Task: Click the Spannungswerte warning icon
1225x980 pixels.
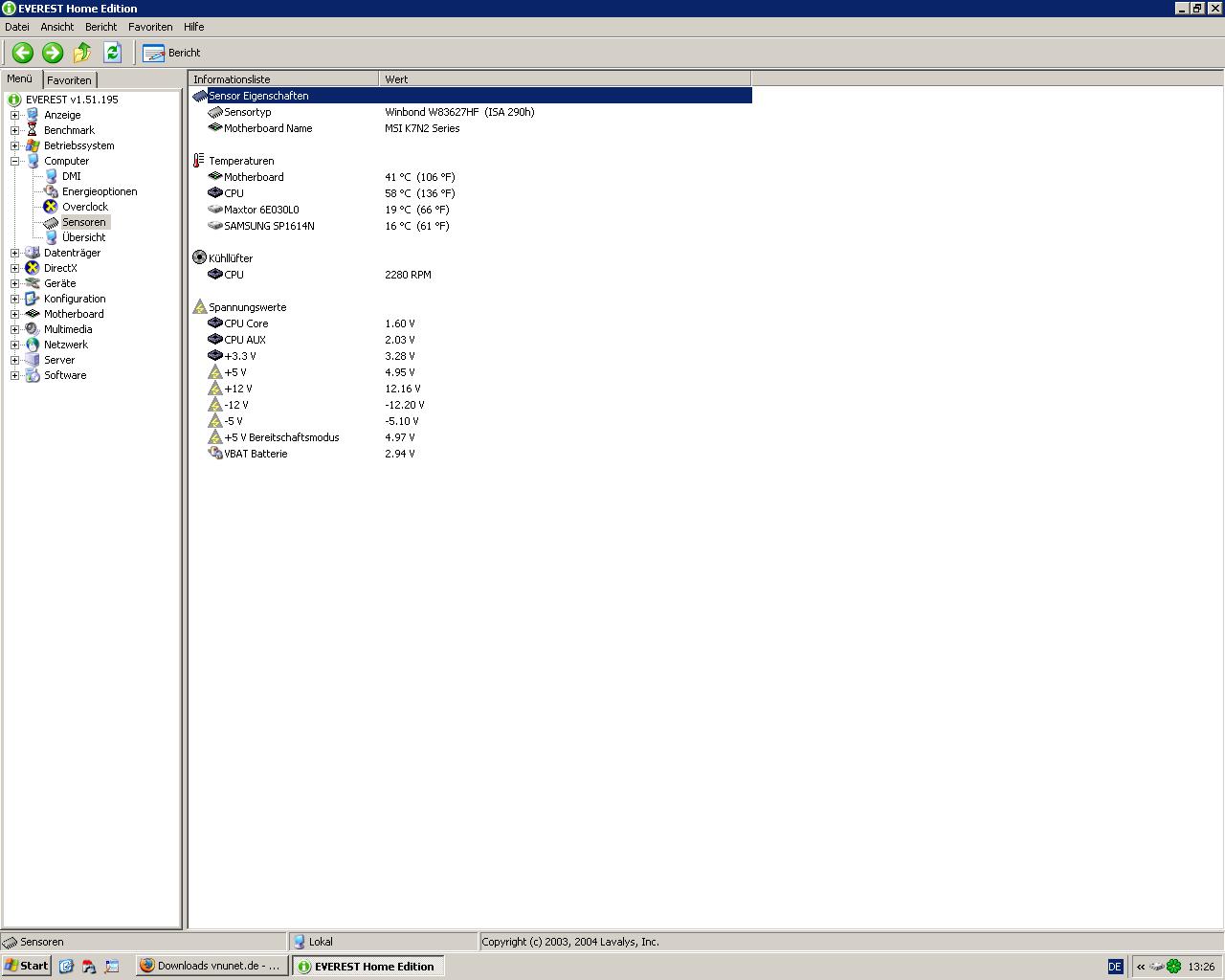Action: click(x=199, y=307)
